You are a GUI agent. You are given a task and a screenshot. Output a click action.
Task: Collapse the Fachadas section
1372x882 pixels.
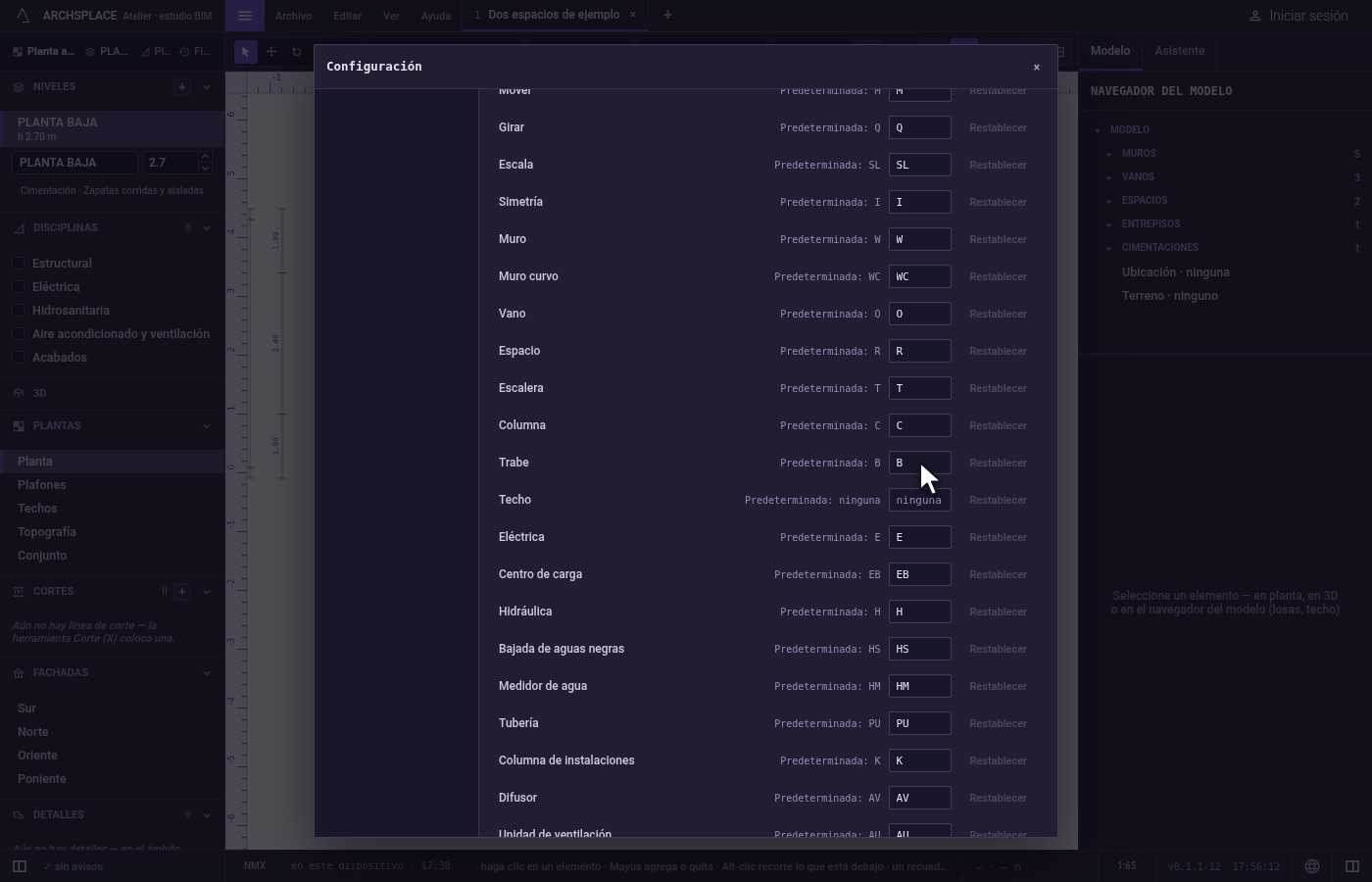tap(206, 673)
